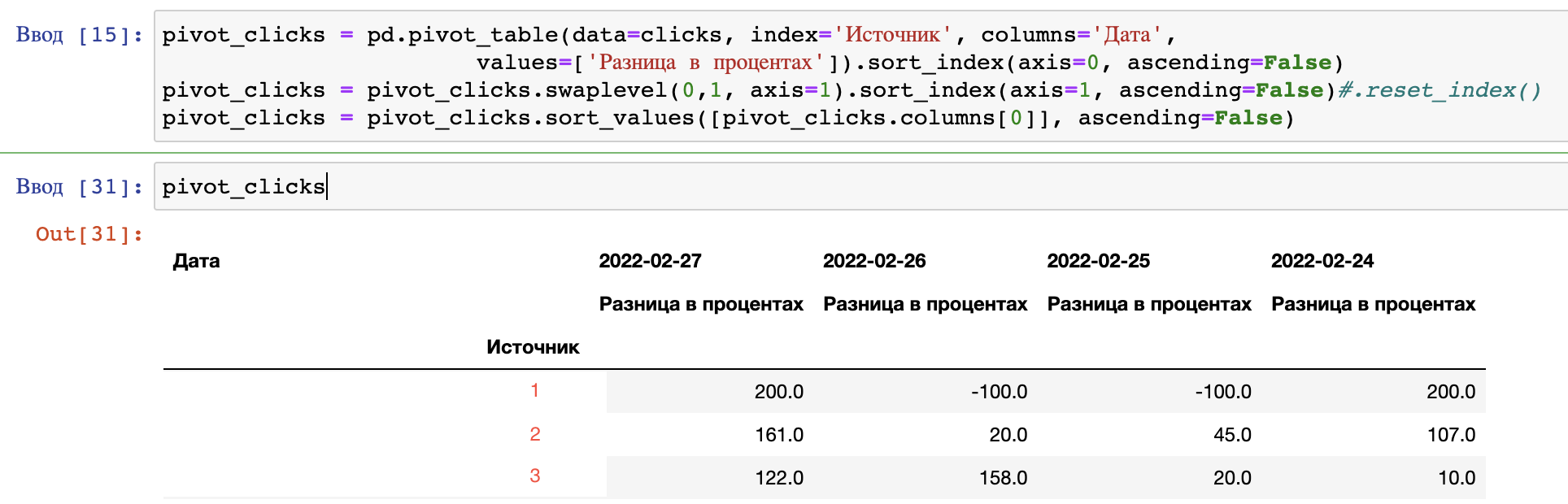Click the 20.0 cell under 2022-02-26
Viewport: 1568px width, 504px height.
coord(1008,435)
